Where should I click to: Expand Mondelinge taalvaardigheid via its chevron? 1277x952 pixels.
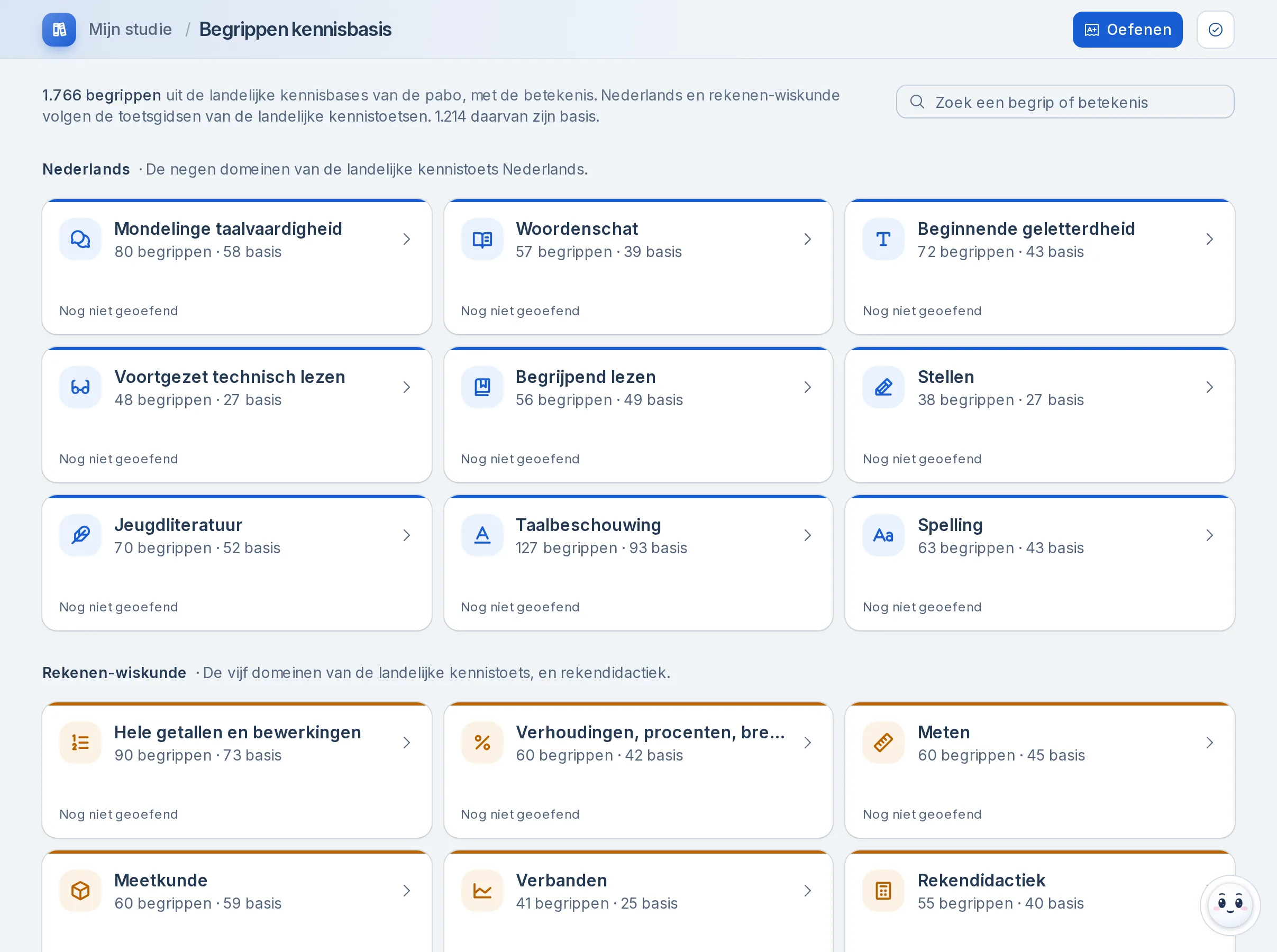(406, 239)
